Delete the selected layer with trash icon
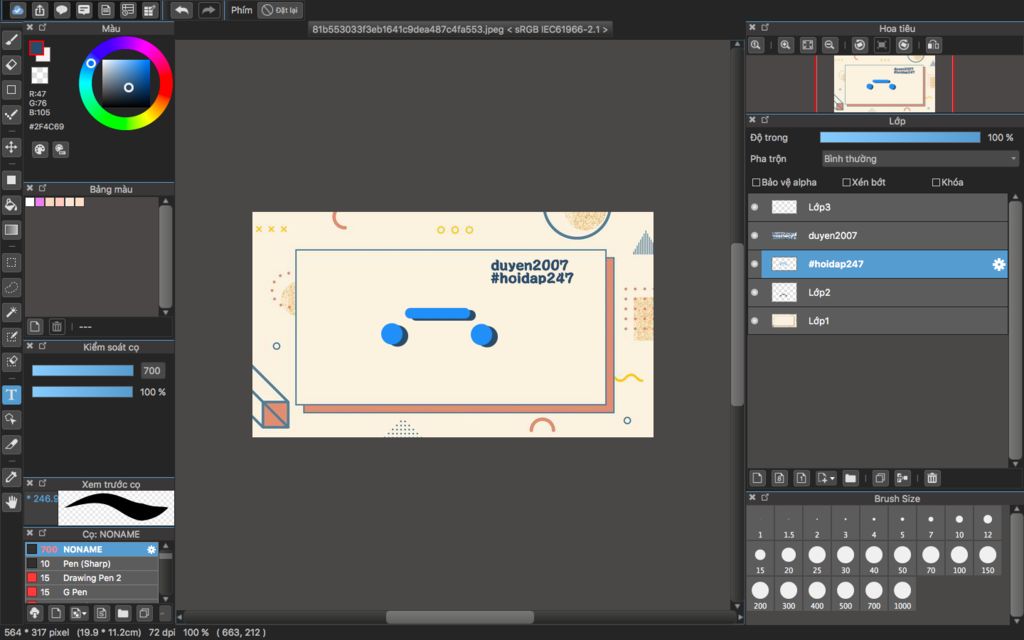 click(933, 478)
